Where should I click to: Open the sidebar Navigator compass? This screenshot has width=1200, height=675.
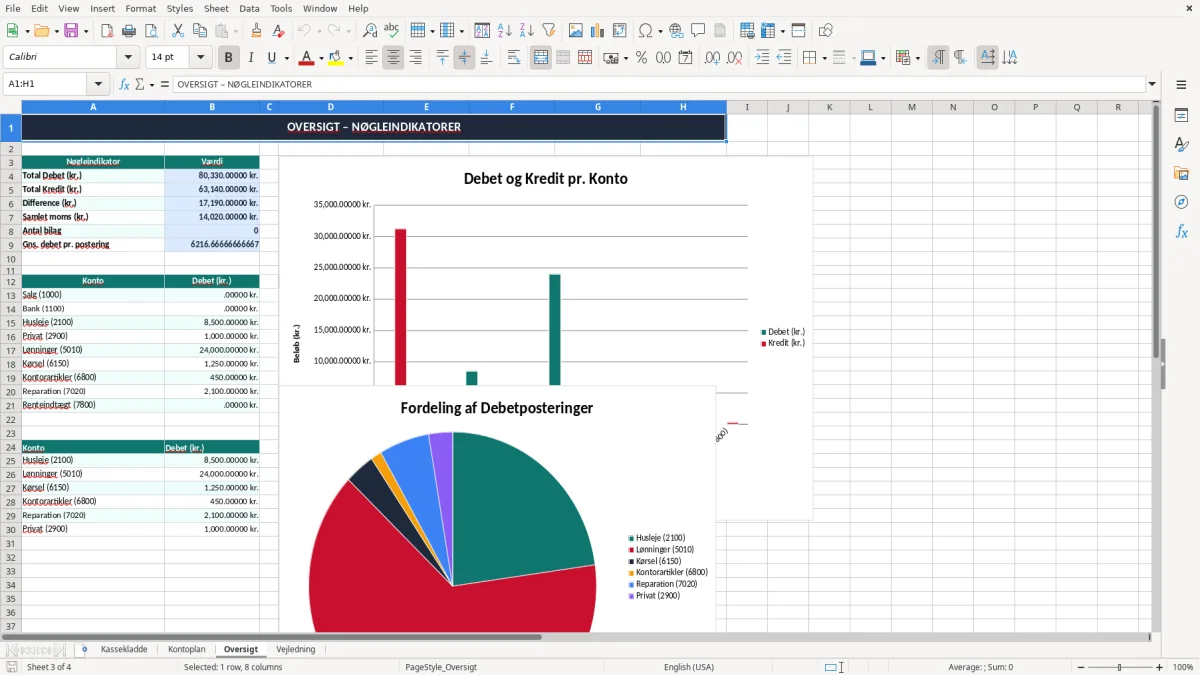(x=1181, y=203)
